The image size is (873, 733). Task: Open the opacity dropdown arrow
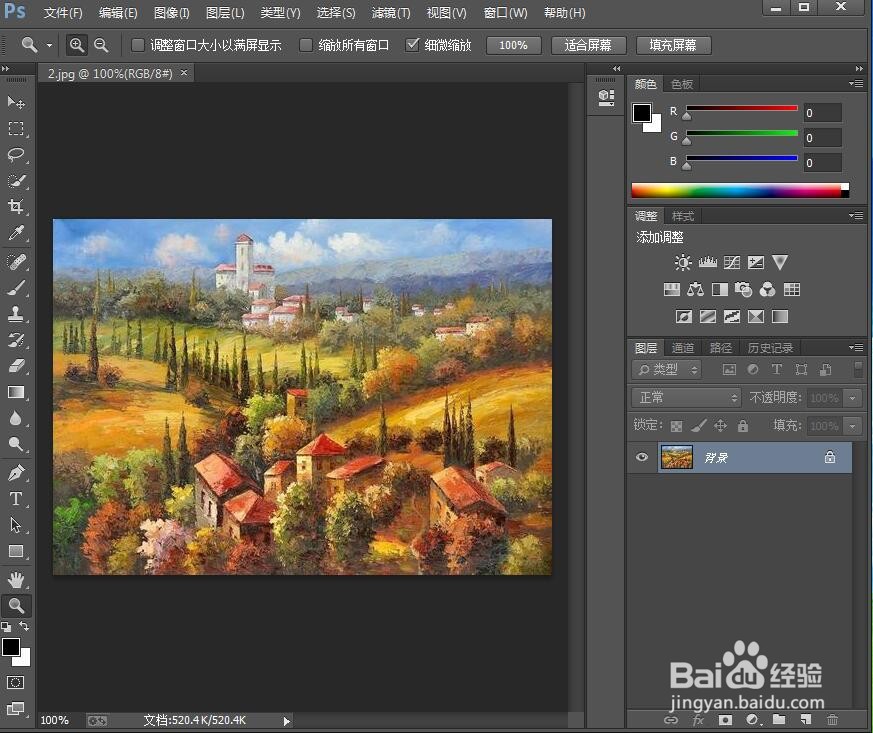(852, 398)
